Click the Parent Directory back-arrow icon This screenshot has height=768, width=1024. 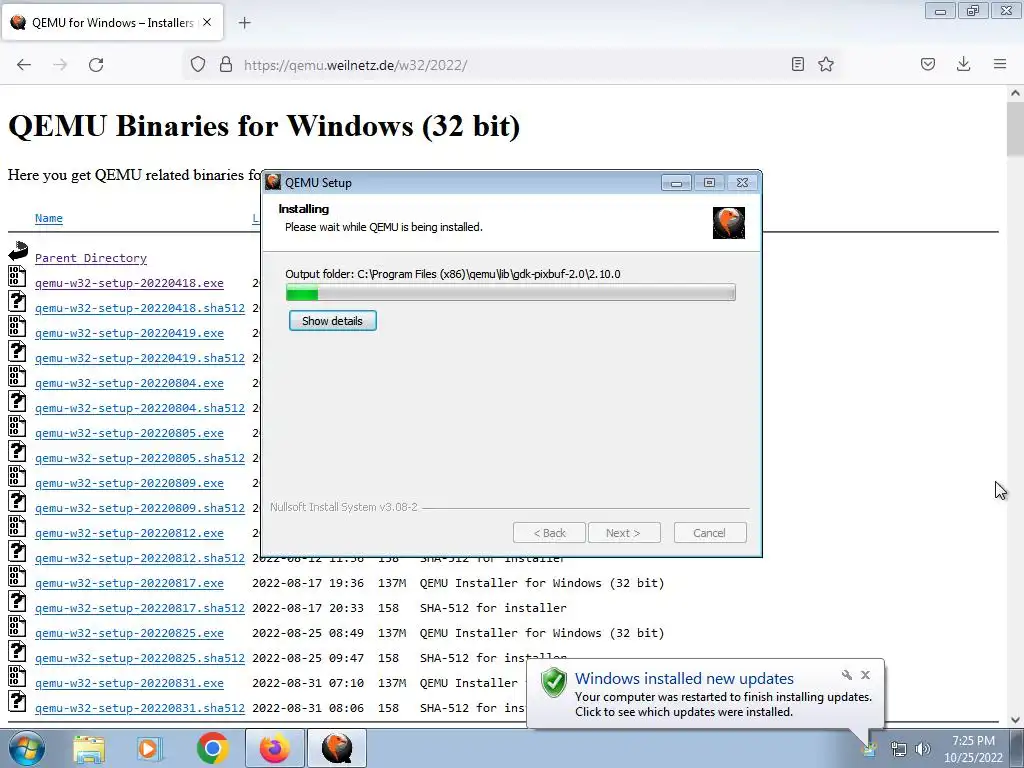coord(18,251)
